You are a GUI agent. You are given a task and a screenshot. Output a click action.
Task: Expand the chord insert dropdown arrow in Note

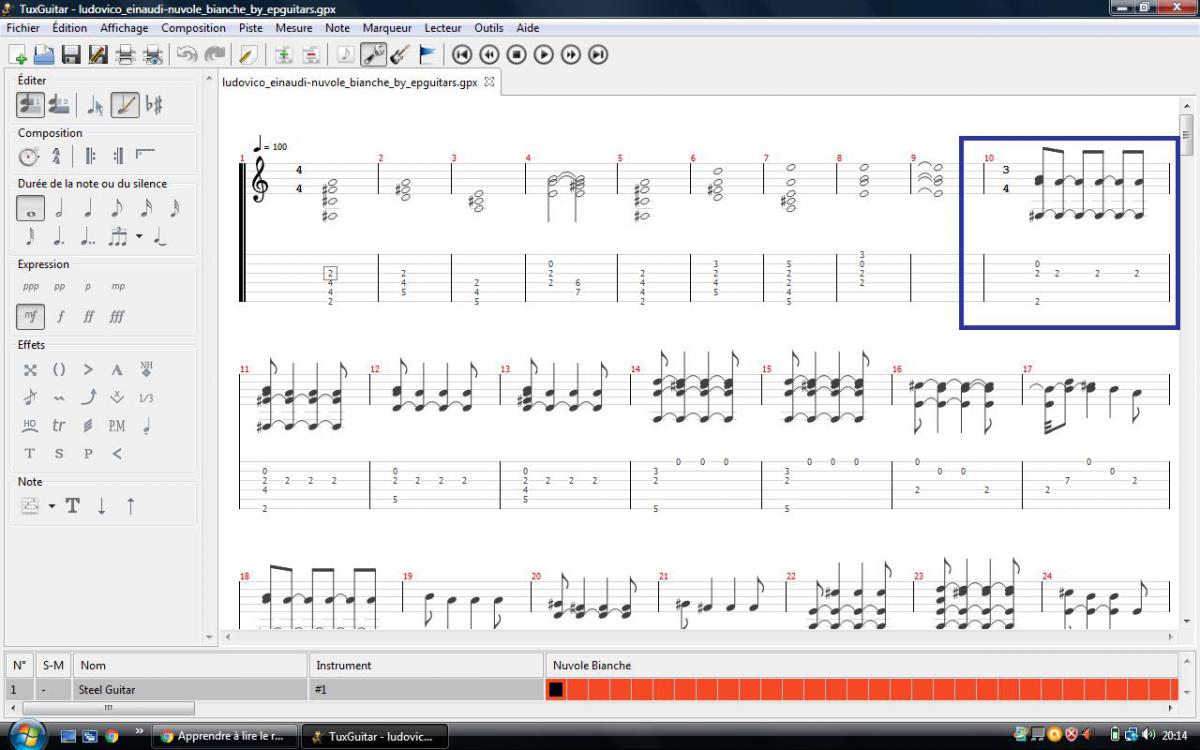point(52,506)
